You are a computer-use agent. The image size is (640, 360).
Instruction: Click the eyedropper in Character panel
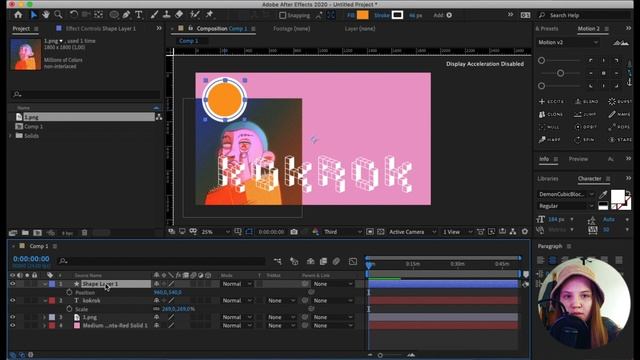coord(603,195)
